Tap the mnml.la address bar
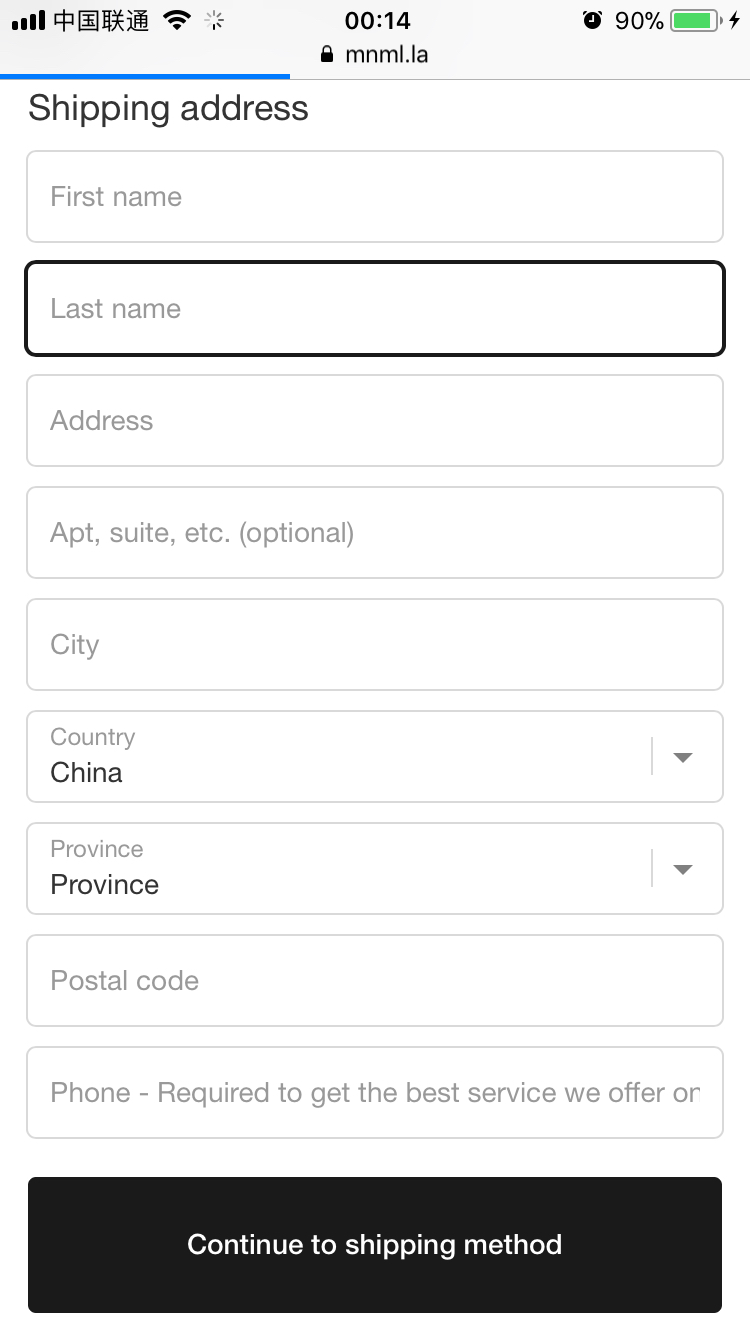Screen dimensions: 750x1334 coord(386,55)
